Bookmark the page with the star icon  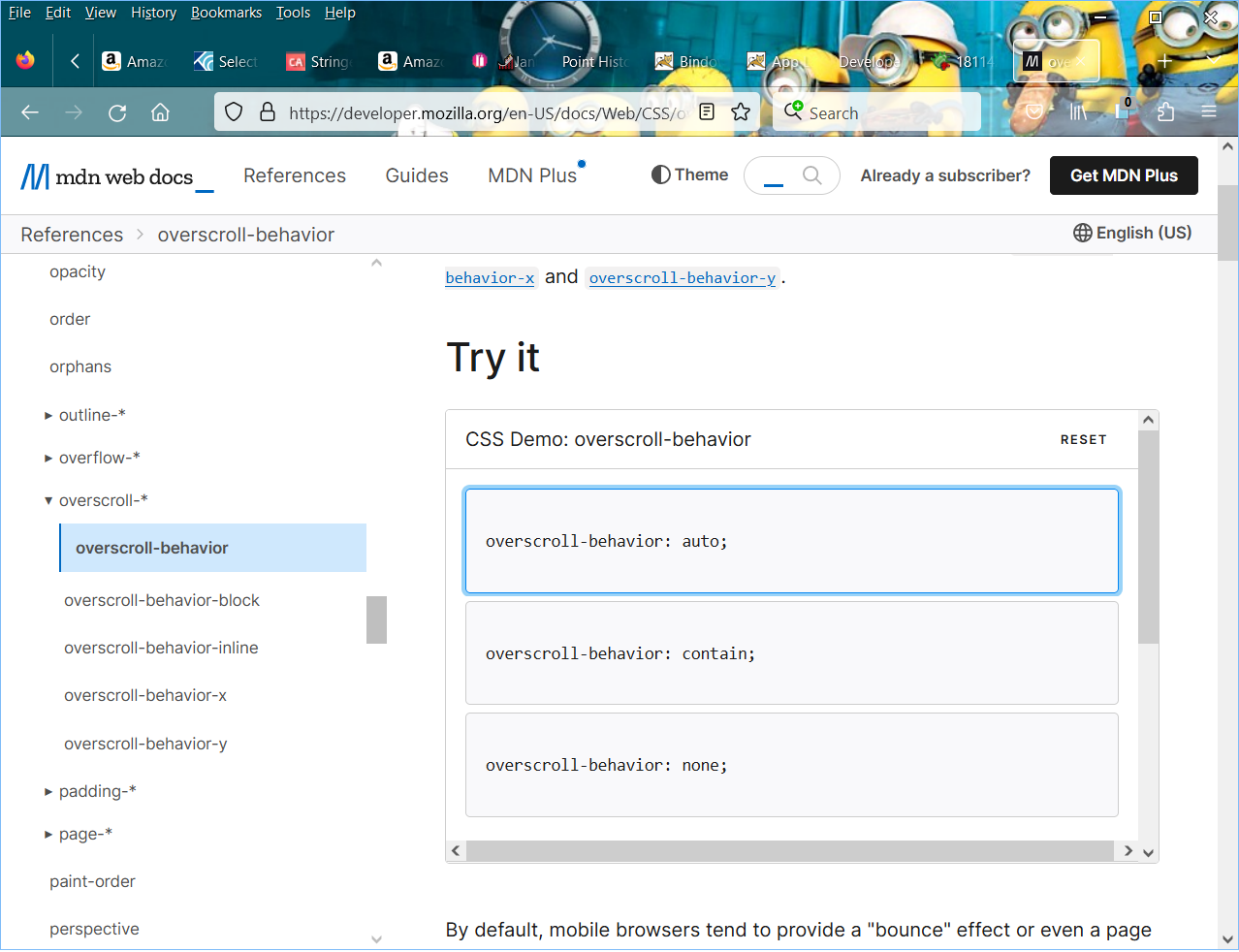tap(742, 111)
